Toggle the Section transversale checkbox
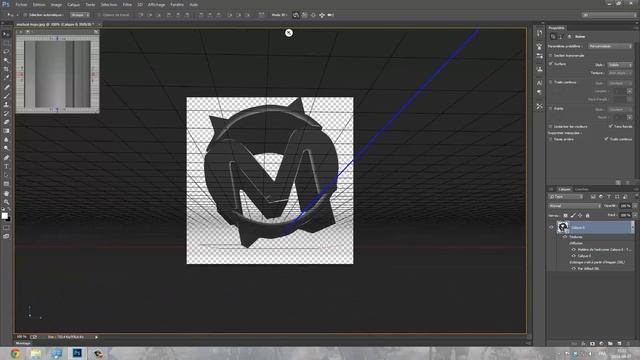The image size is (640, 360). (x=551, y=55)
